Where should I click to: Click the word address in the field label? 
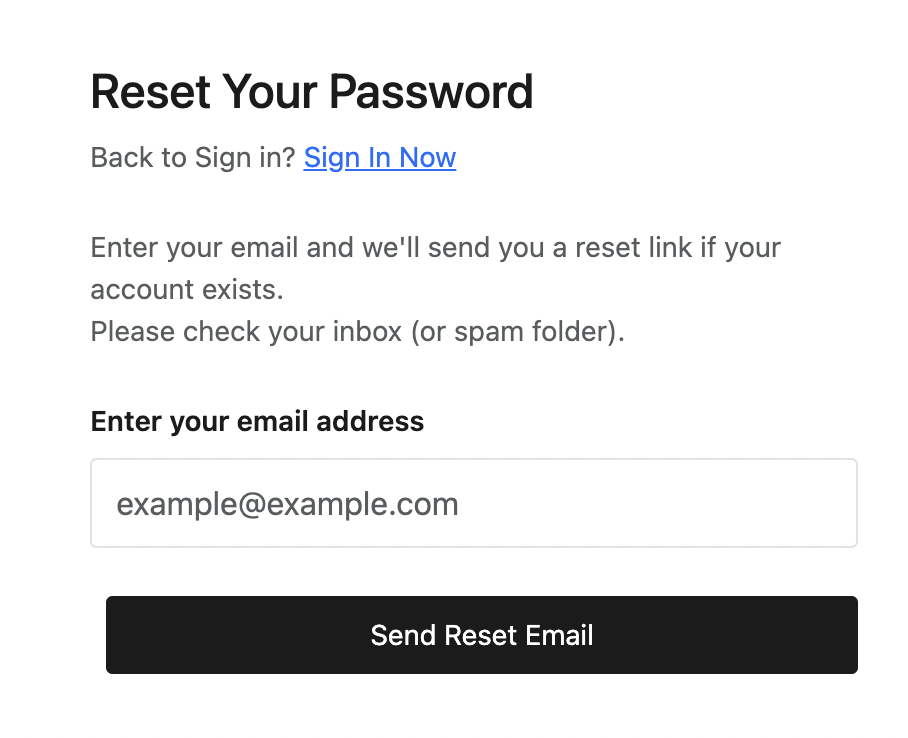click(x=370, y=422)
